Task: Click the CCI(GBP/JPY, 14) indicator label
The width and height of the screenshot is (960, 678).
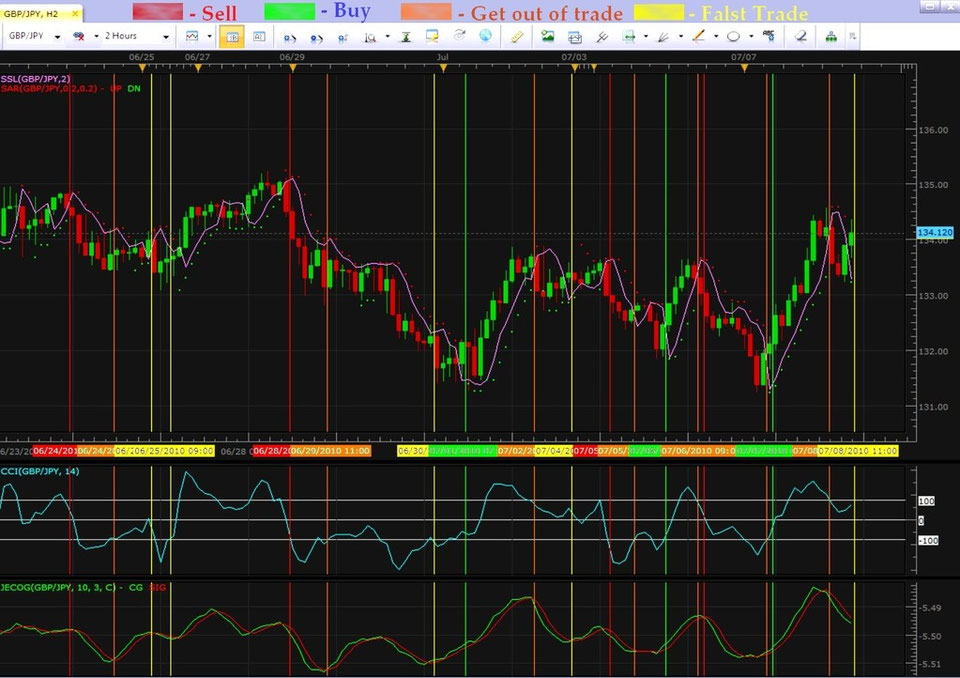Action: [x=40, y=471]
